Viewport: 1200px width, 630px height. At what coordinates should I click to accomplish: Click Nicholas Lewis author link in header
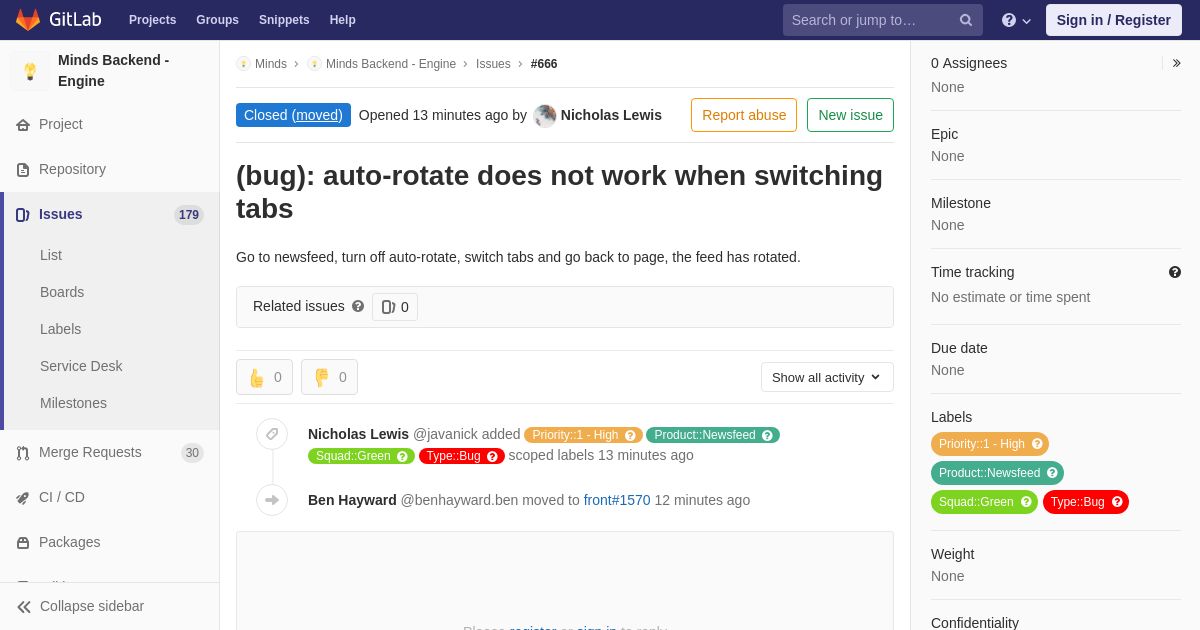coord(611,115)
